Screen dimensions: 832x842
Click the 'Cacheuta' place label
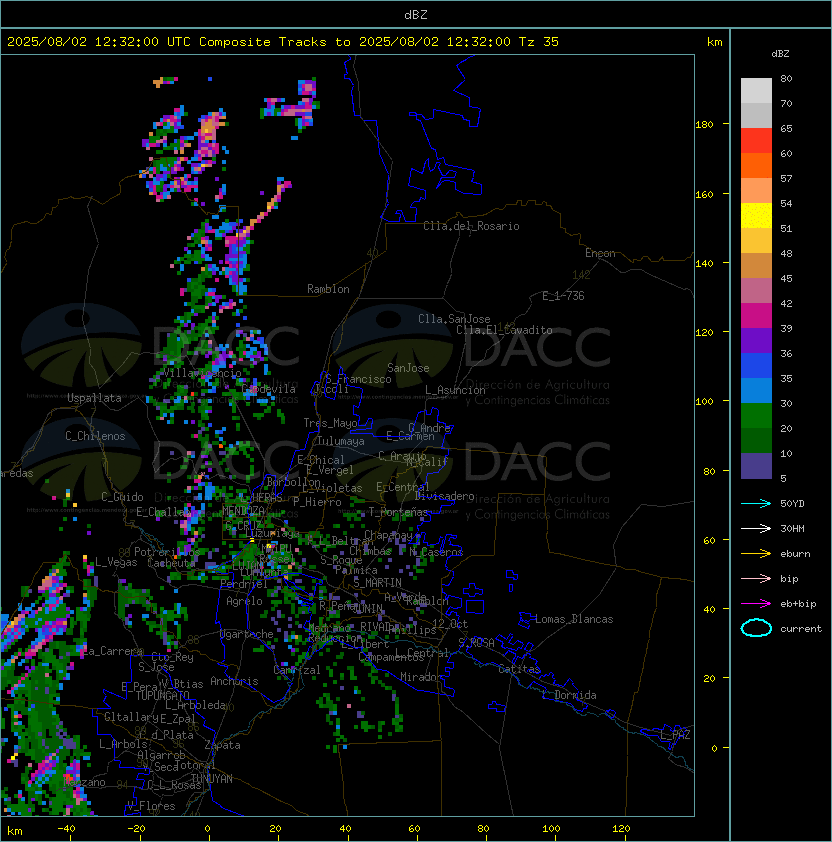coord(171,563)
